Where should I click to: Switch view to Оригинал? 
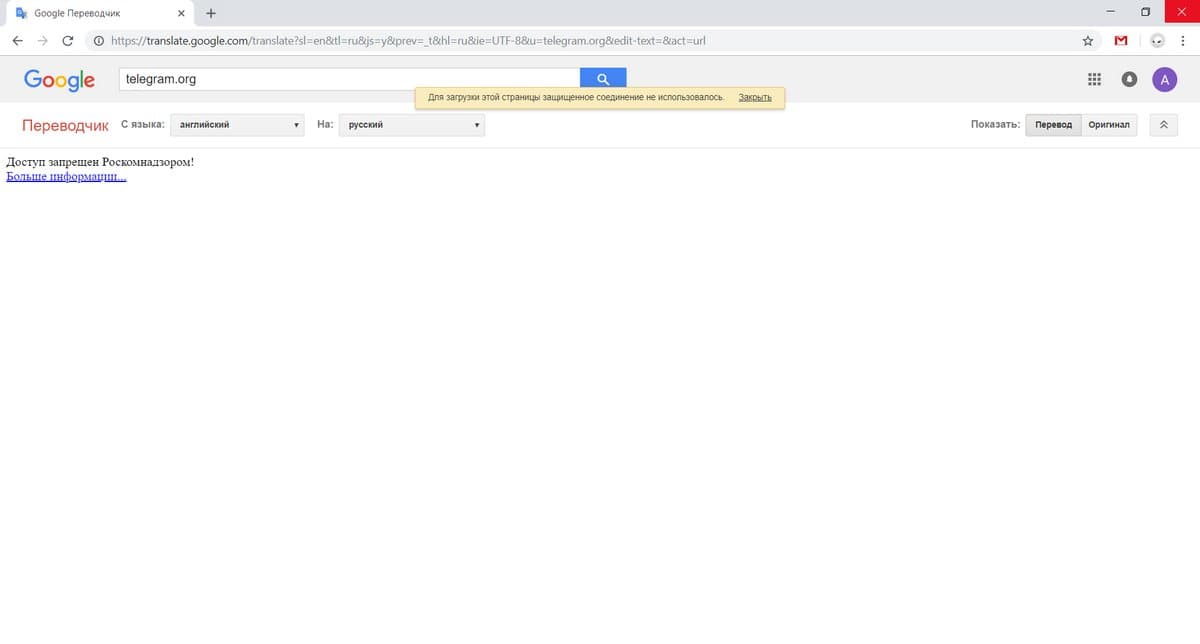[x=1109, y=125]
